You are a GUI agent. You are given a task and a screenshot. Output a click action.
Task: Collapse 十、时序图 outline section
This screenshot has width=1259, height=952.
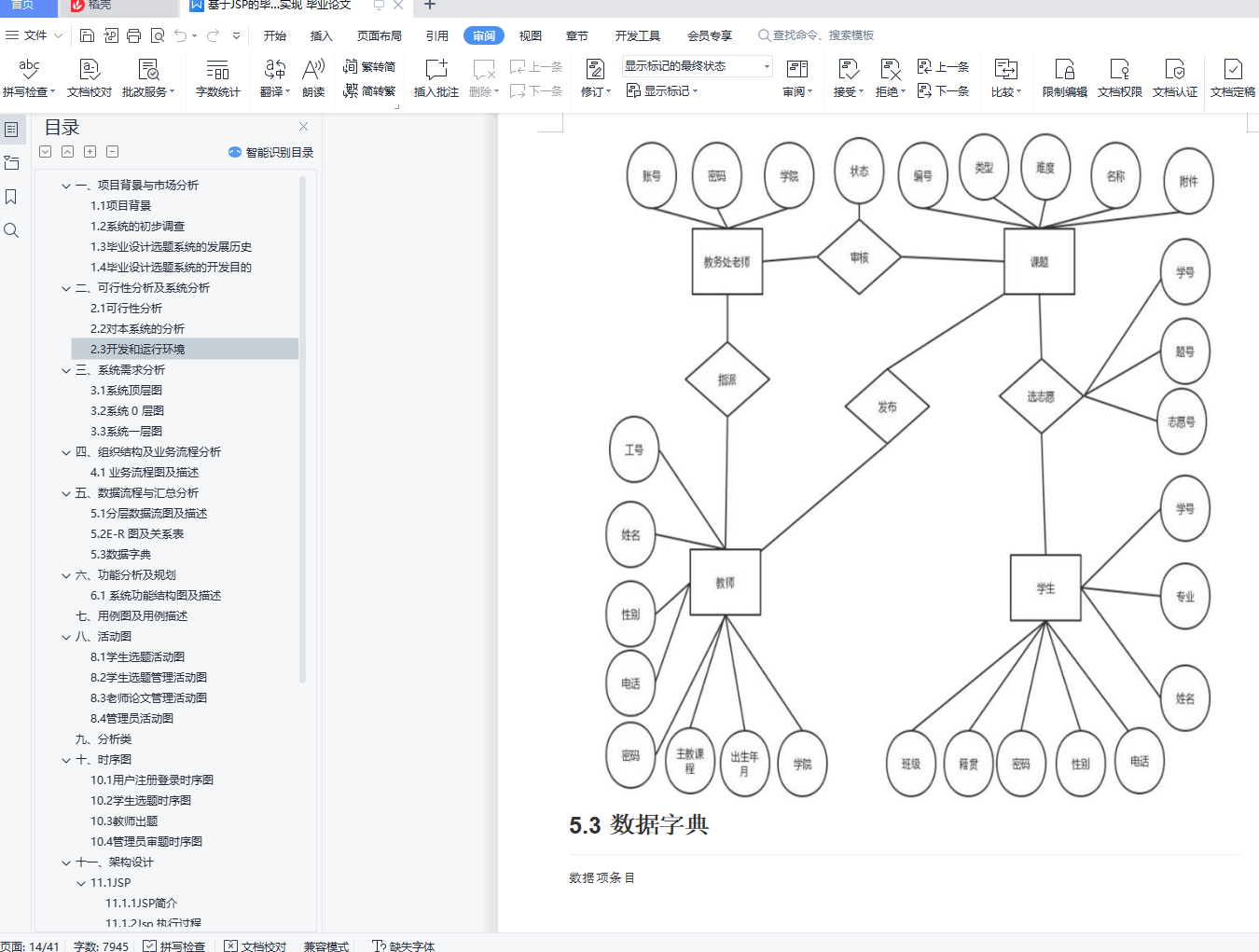66,760
